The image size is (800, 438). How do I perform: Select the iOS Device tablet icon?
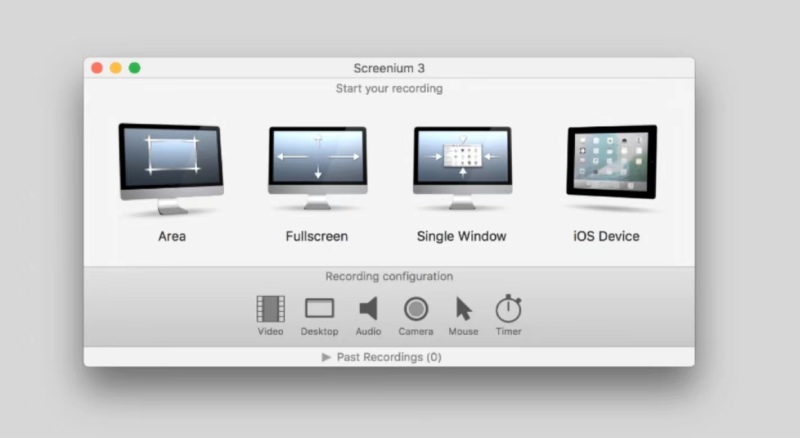point(612,162)
